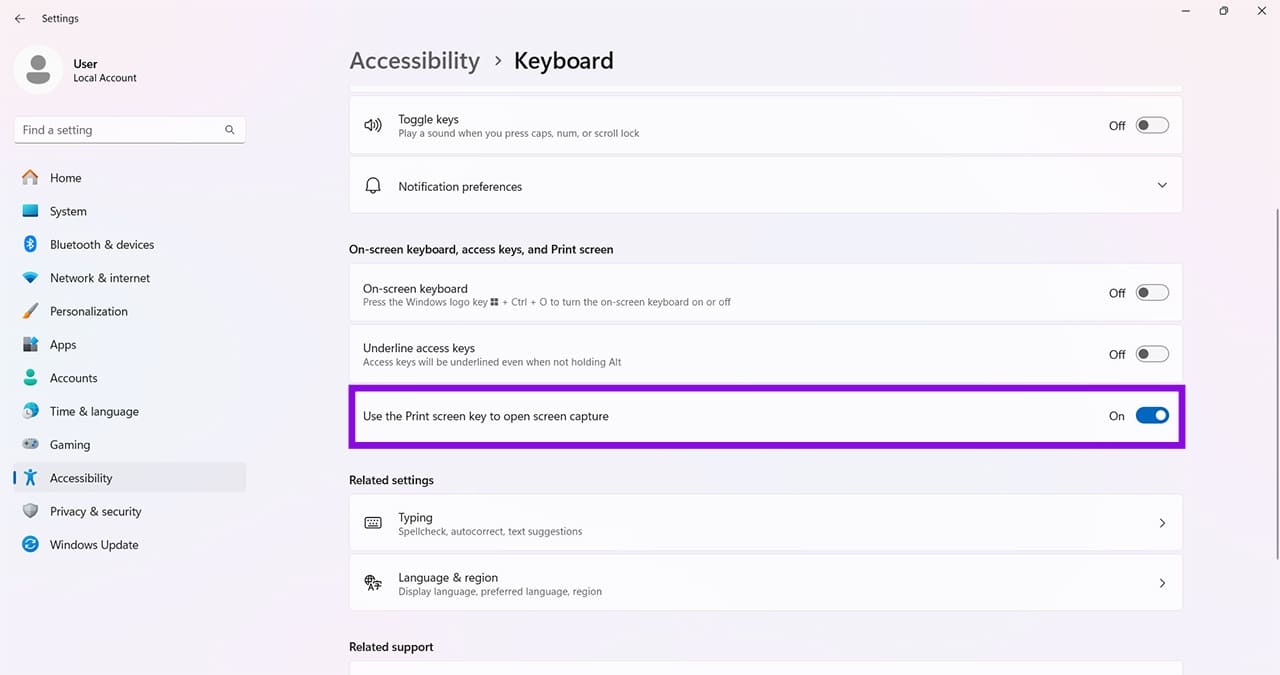Expand the Notification preferences section
The image size is (1280, 675).
(x=1162, y=185)
